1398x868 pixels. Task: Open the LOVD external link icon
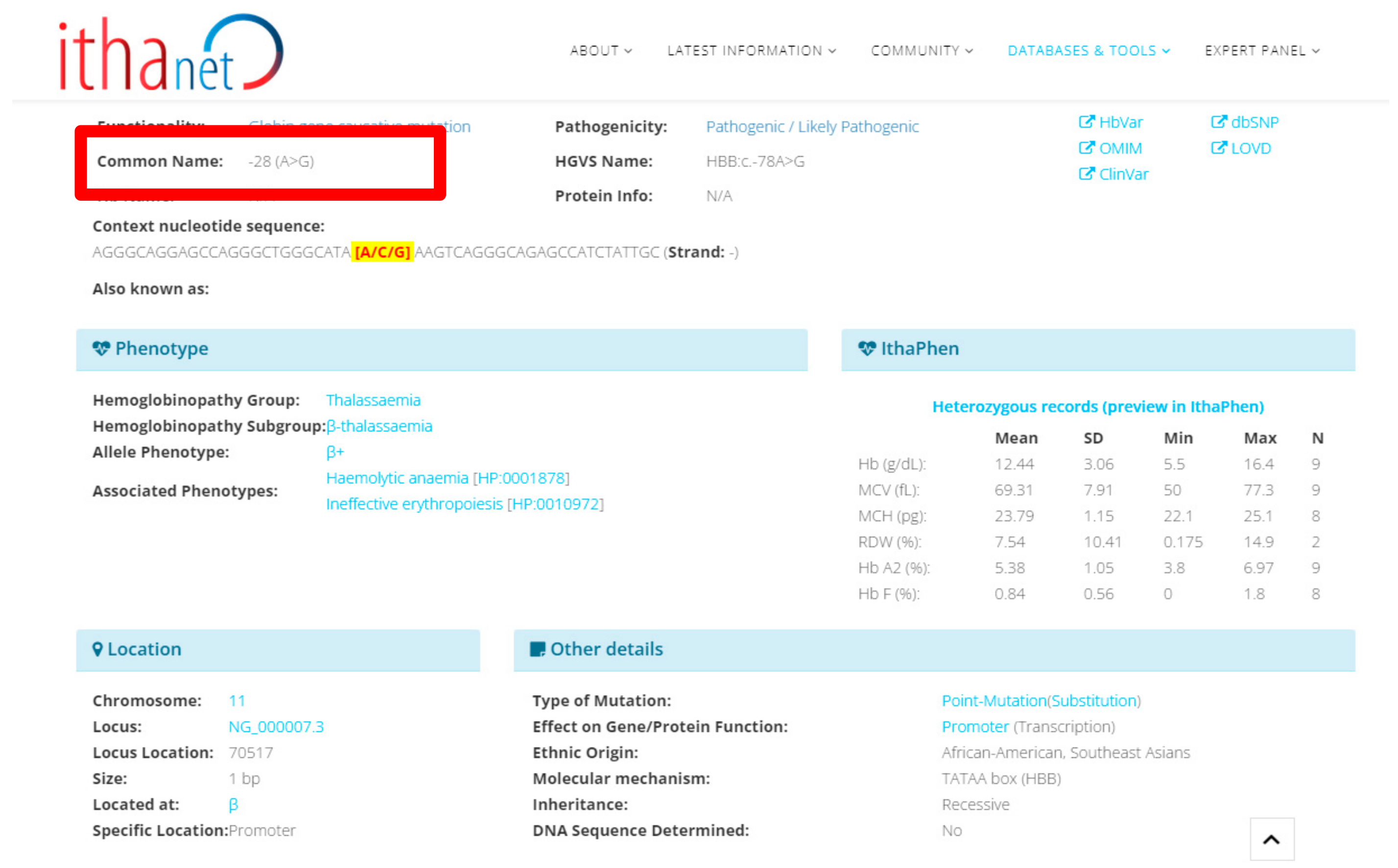(1218, 148)
